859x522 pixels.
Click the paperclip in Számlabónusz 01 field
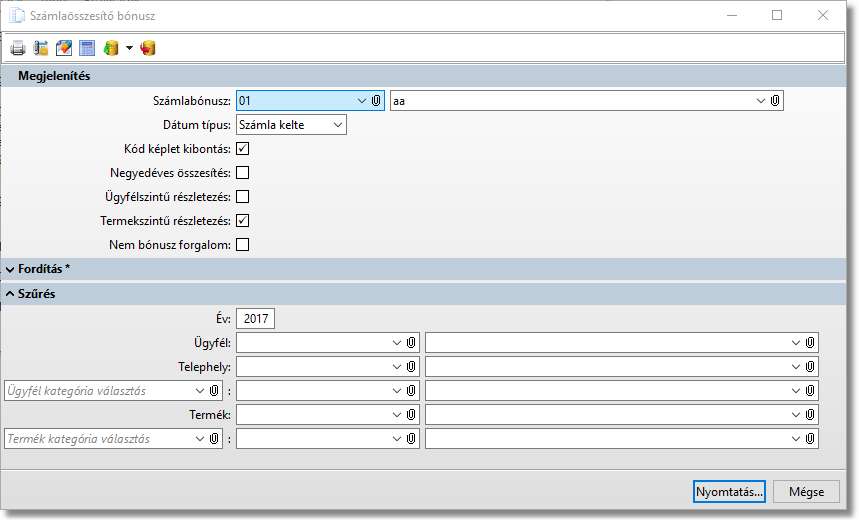tap(376, 101)
